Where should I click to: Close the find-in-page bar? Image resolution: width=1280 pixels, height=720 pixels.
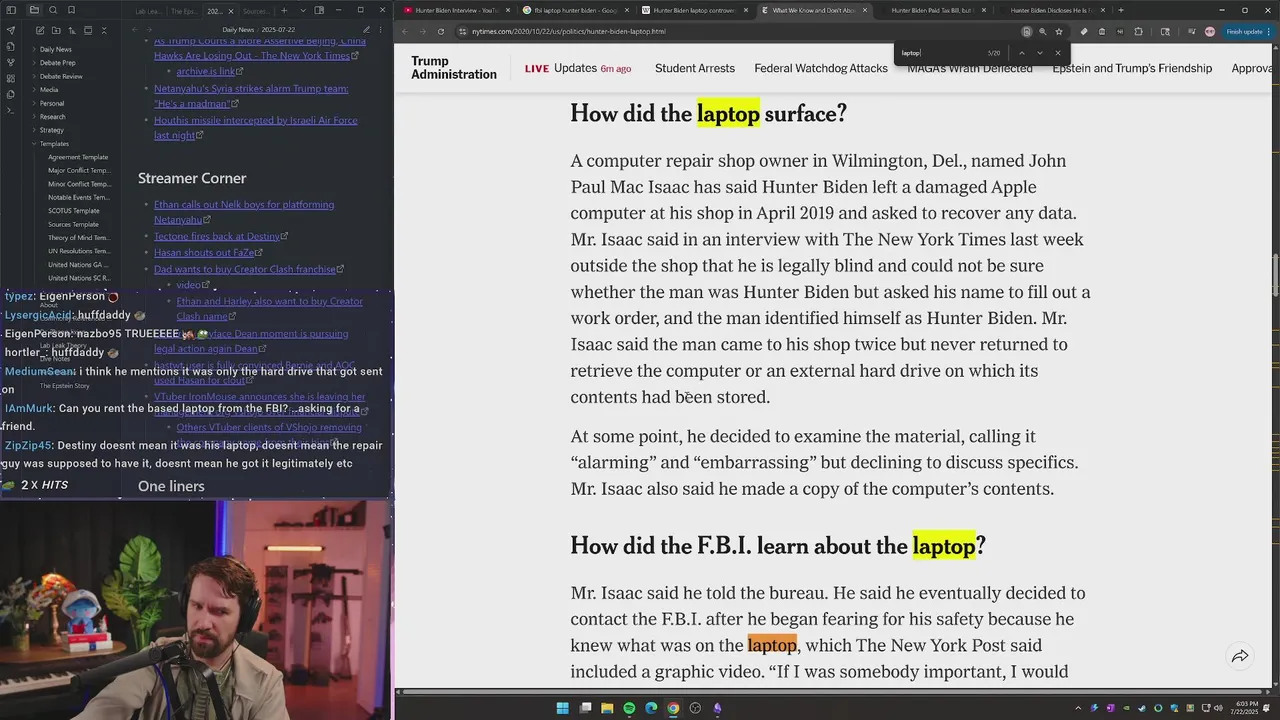[1058, 53]
